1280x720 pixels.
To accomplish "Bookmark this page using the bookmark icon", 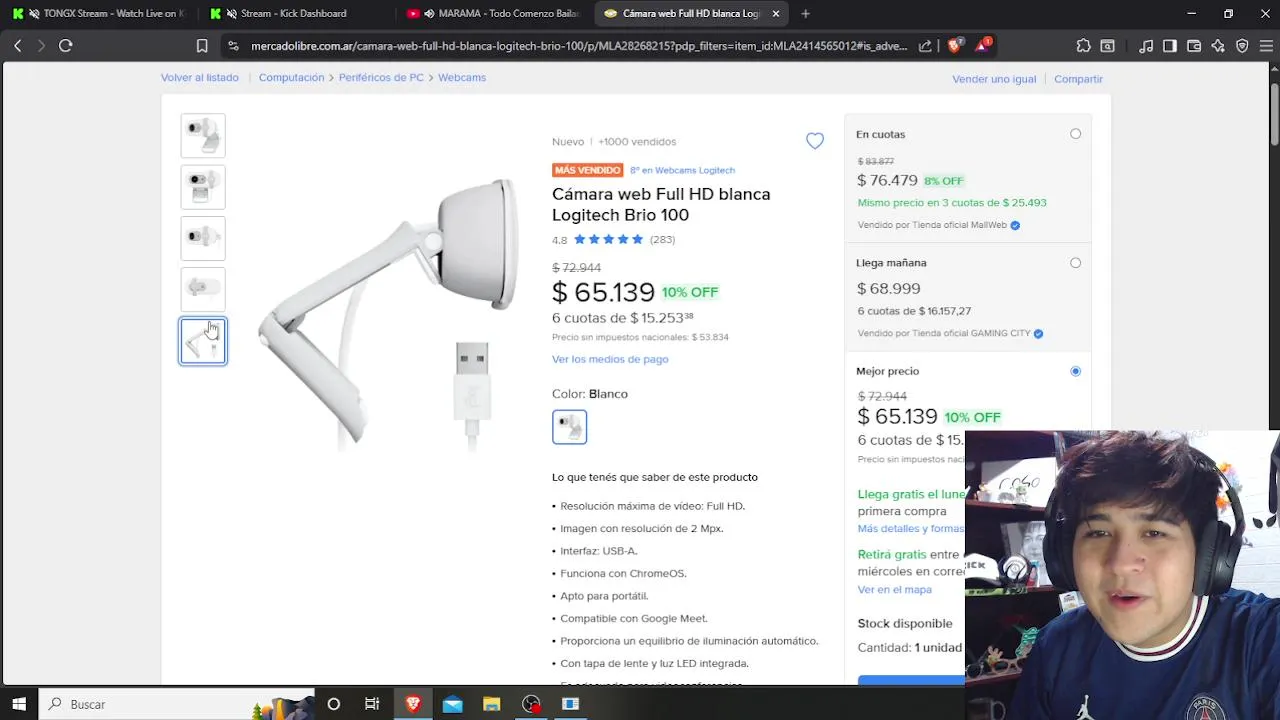I will pyautogui.click(x=202, y=45).
